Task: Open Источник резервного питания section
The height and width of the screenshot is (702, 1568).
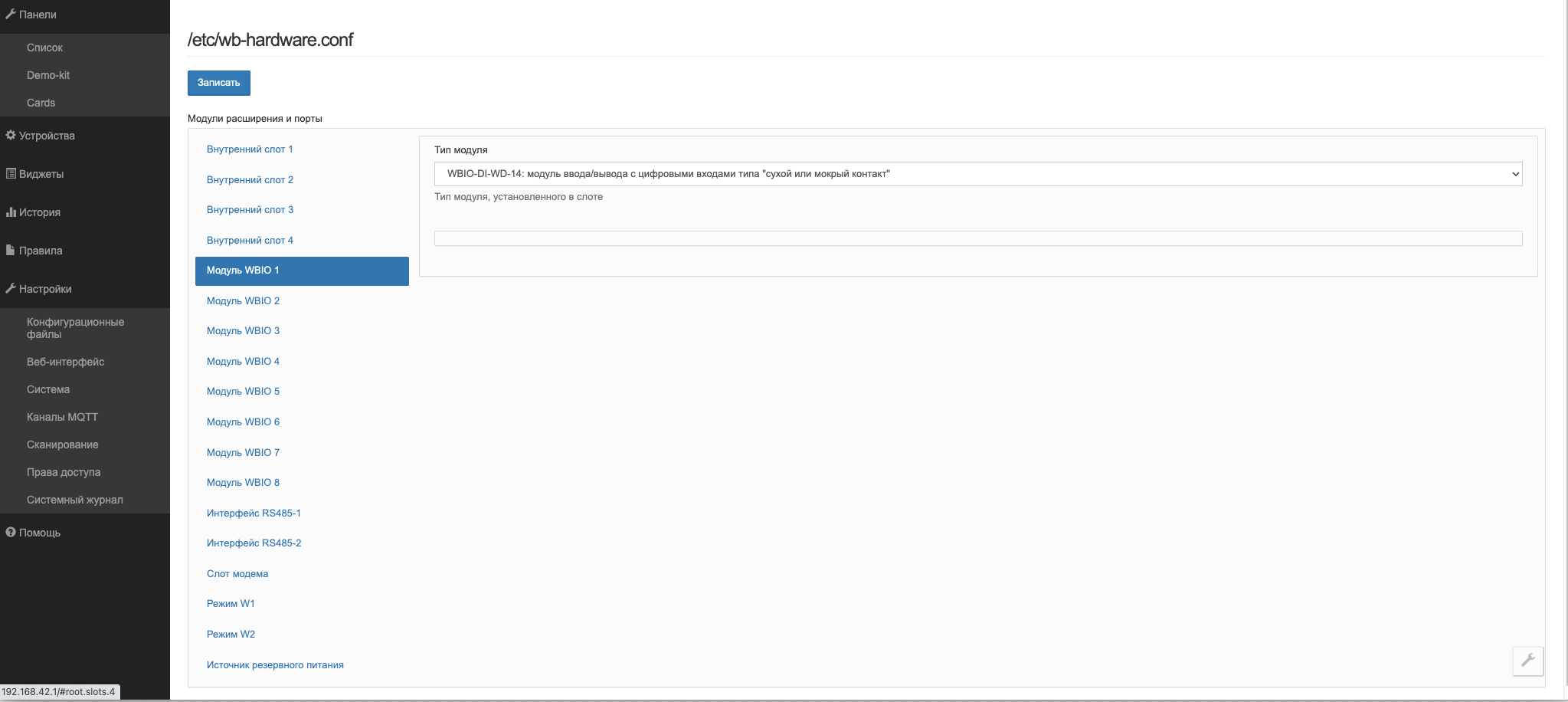Action: click(275, 665)
